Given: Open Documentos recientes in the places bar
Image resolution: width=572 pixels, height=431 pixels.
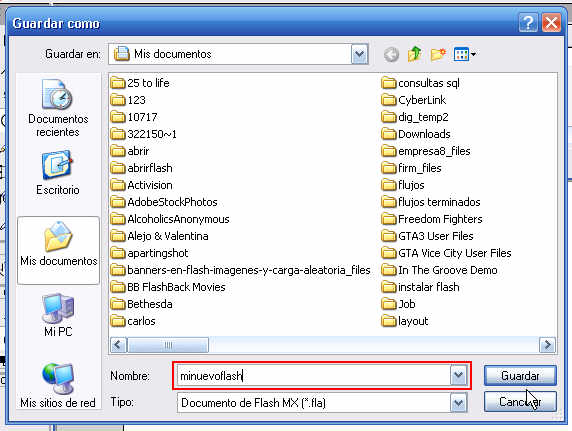Looking at the screenshot, I should (58, 108).
